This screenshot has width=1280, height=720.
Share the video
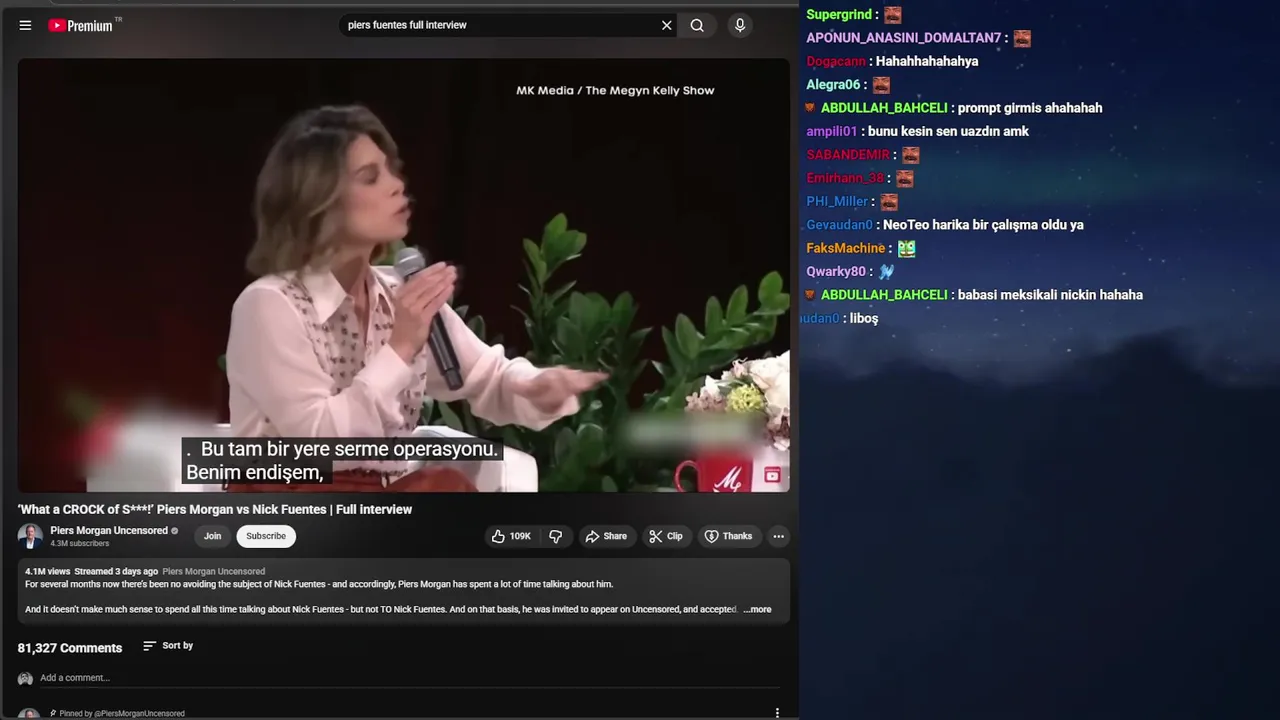pos(606,536)
